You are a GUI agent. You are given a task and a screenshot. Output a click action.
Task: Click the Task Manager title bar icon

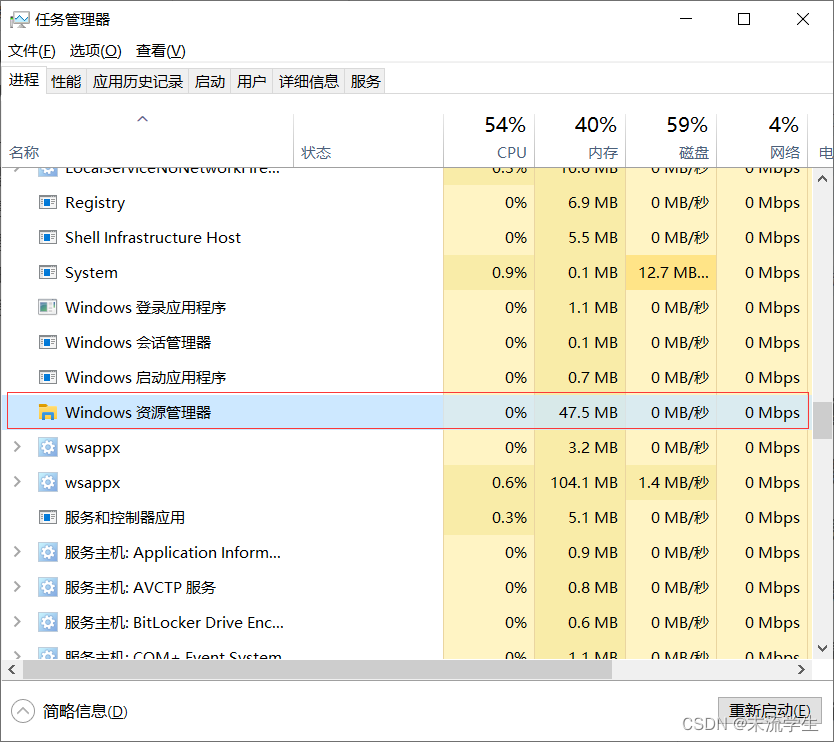(x=19, y=20)
